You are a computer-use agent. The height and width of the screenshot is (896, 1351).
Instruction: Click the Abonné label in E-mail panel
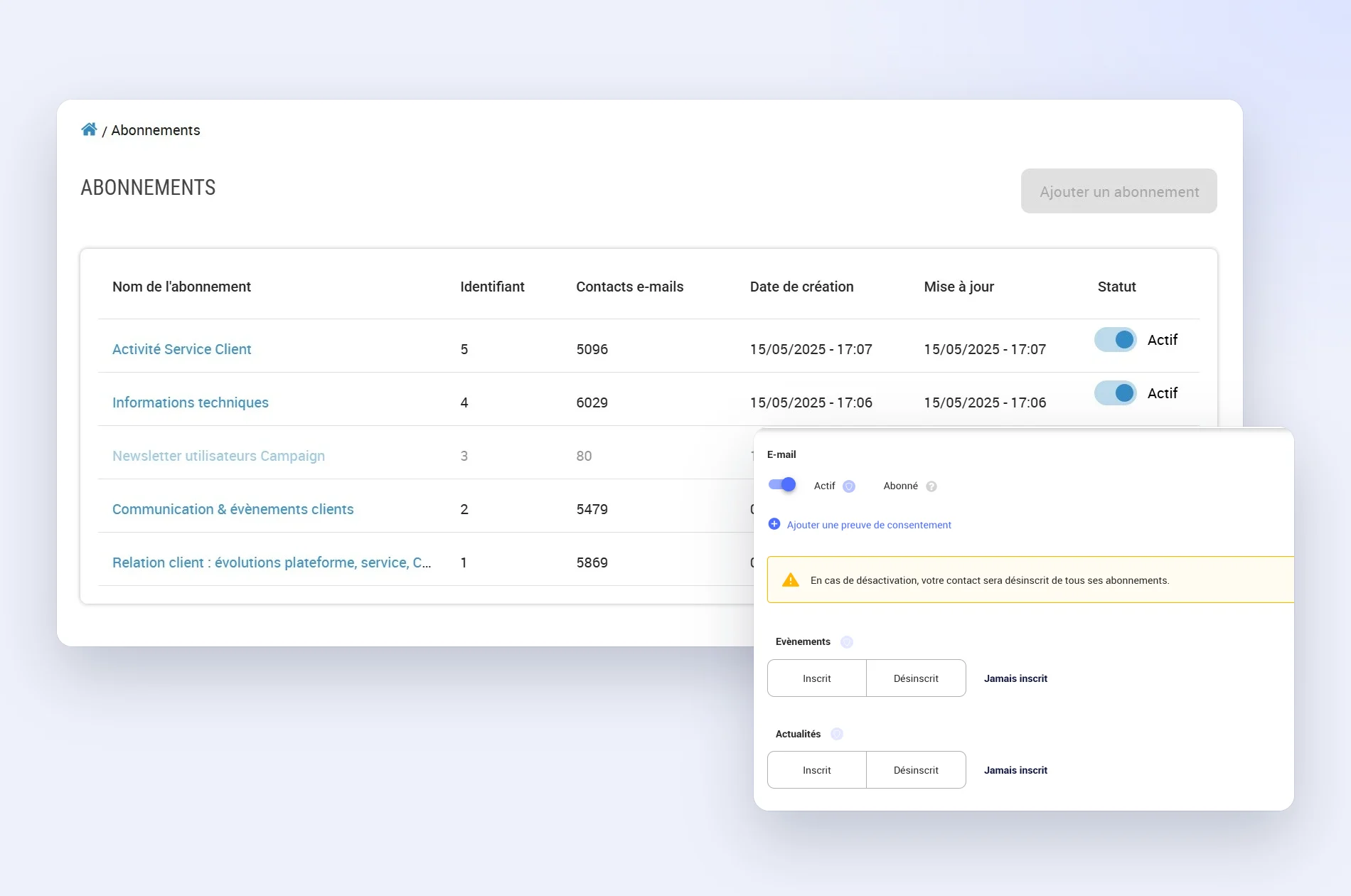click(900, 486)
